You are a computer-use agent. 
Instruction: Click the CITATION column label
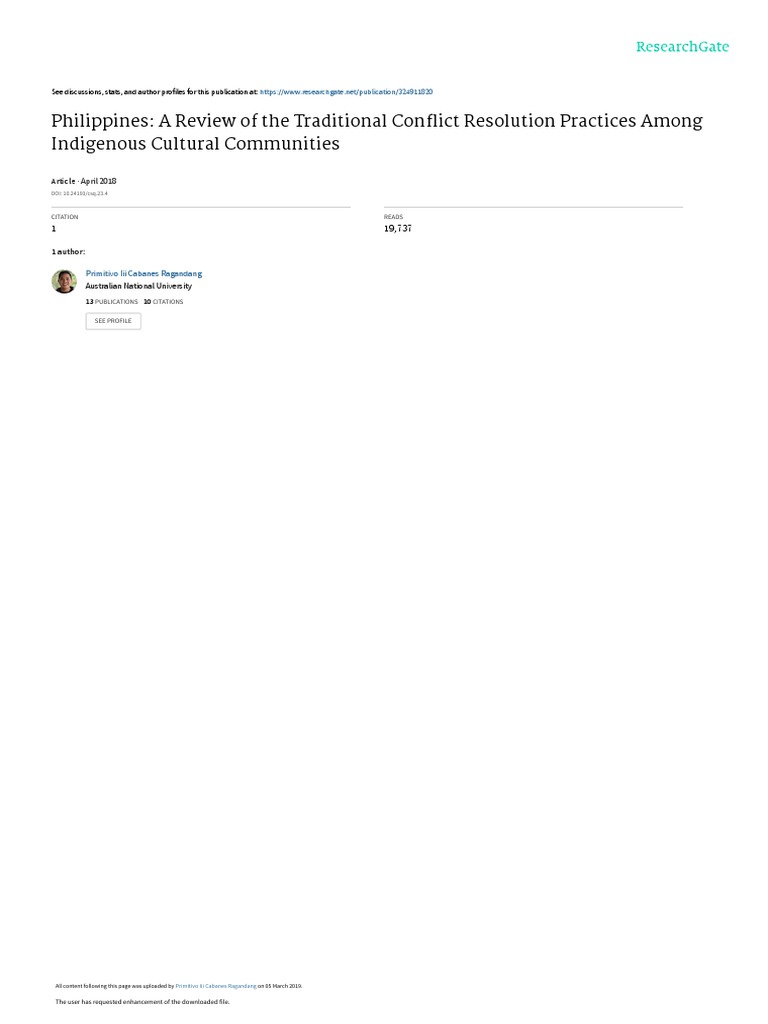coord(65,217)
